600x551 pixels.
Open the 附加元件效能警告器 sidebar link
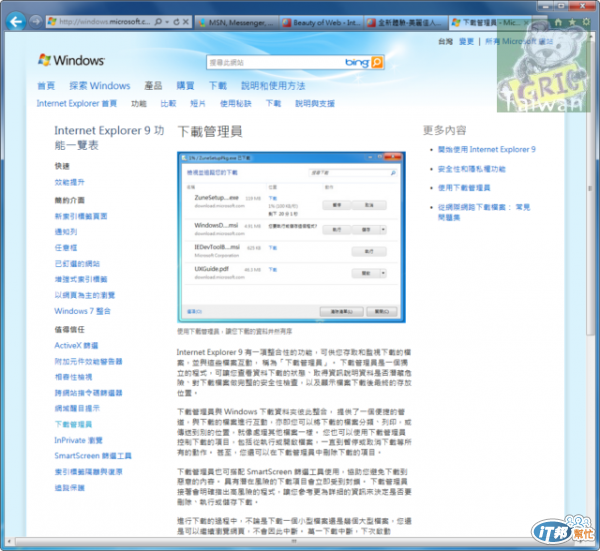point(88,362)
